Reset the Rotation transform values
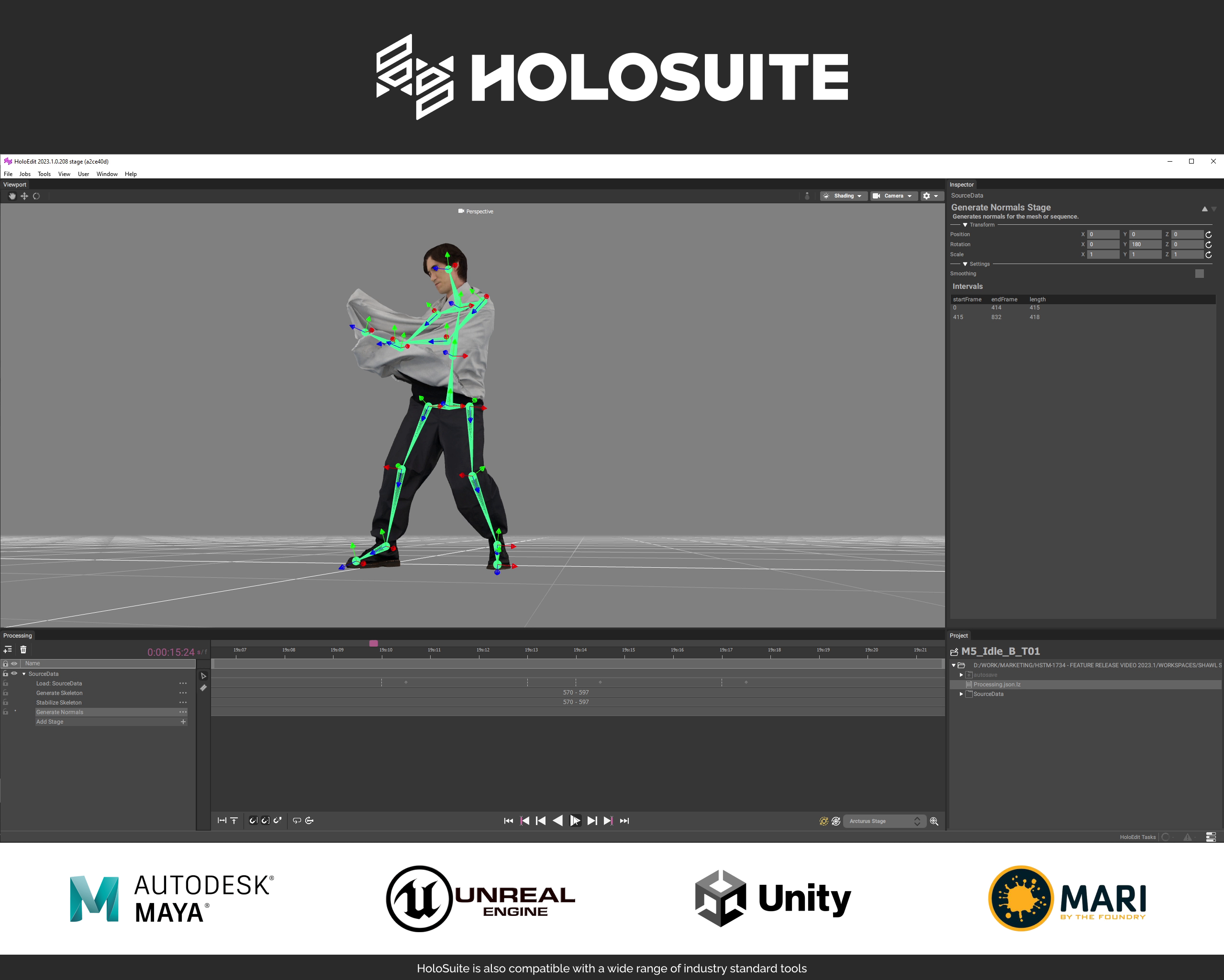This screenshot has width=1224, height=980. click(x=1209, y=244)
